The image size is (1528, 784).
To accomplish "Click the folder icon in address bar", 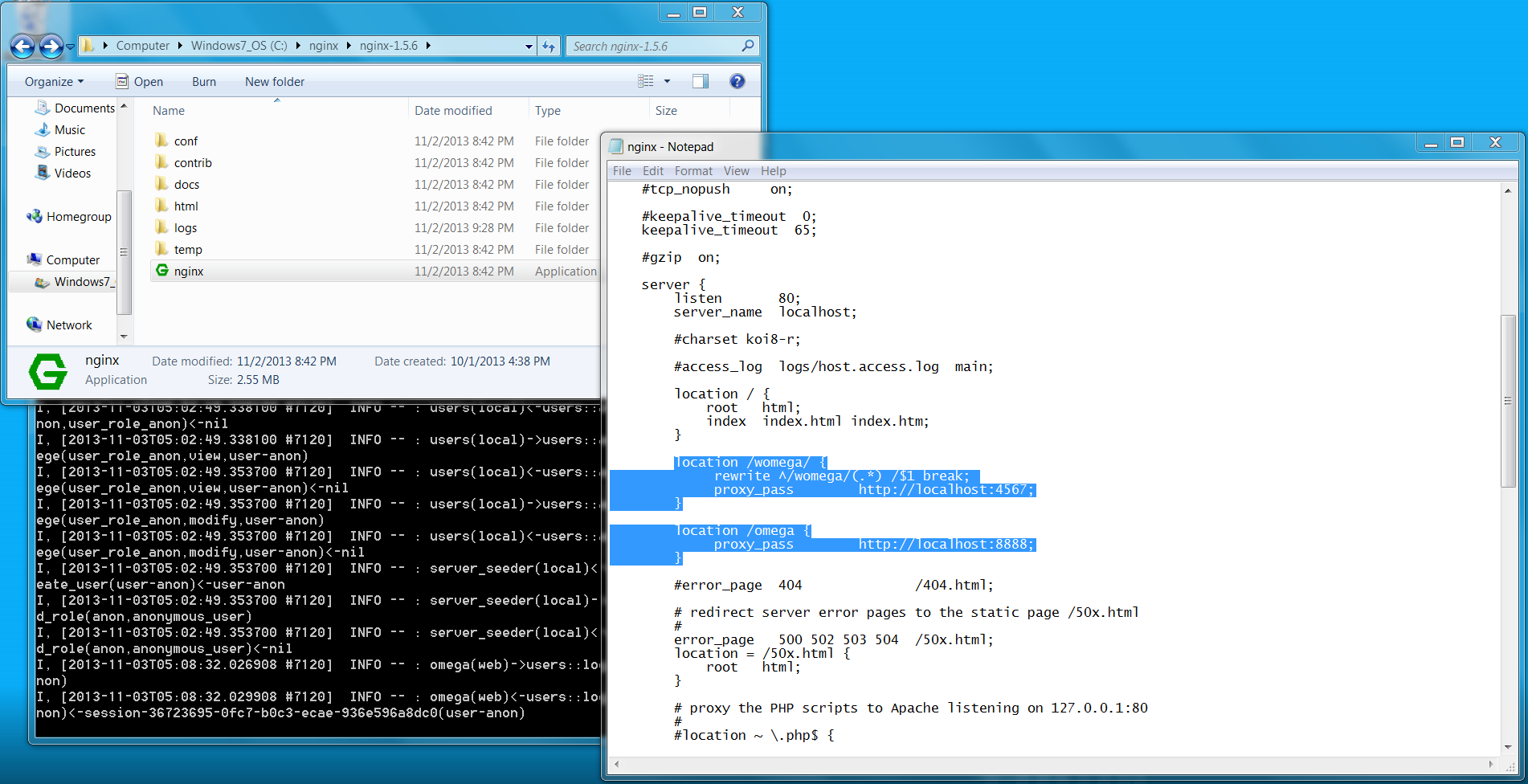I will [88, 46].
